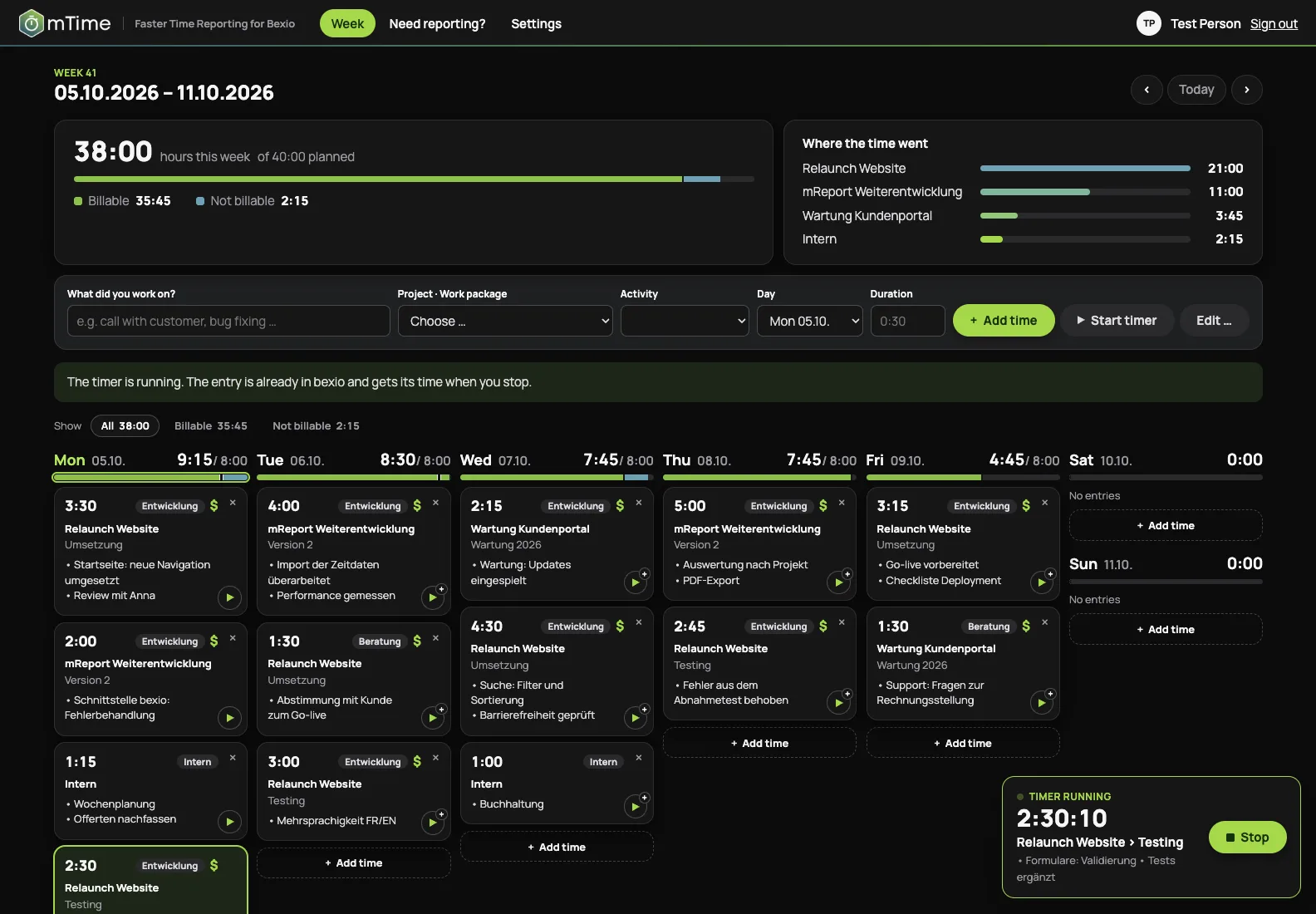Viewport: 1316px width, 914px height.
Task: Expand the Activity dropdown
Action: click(685, 321)
